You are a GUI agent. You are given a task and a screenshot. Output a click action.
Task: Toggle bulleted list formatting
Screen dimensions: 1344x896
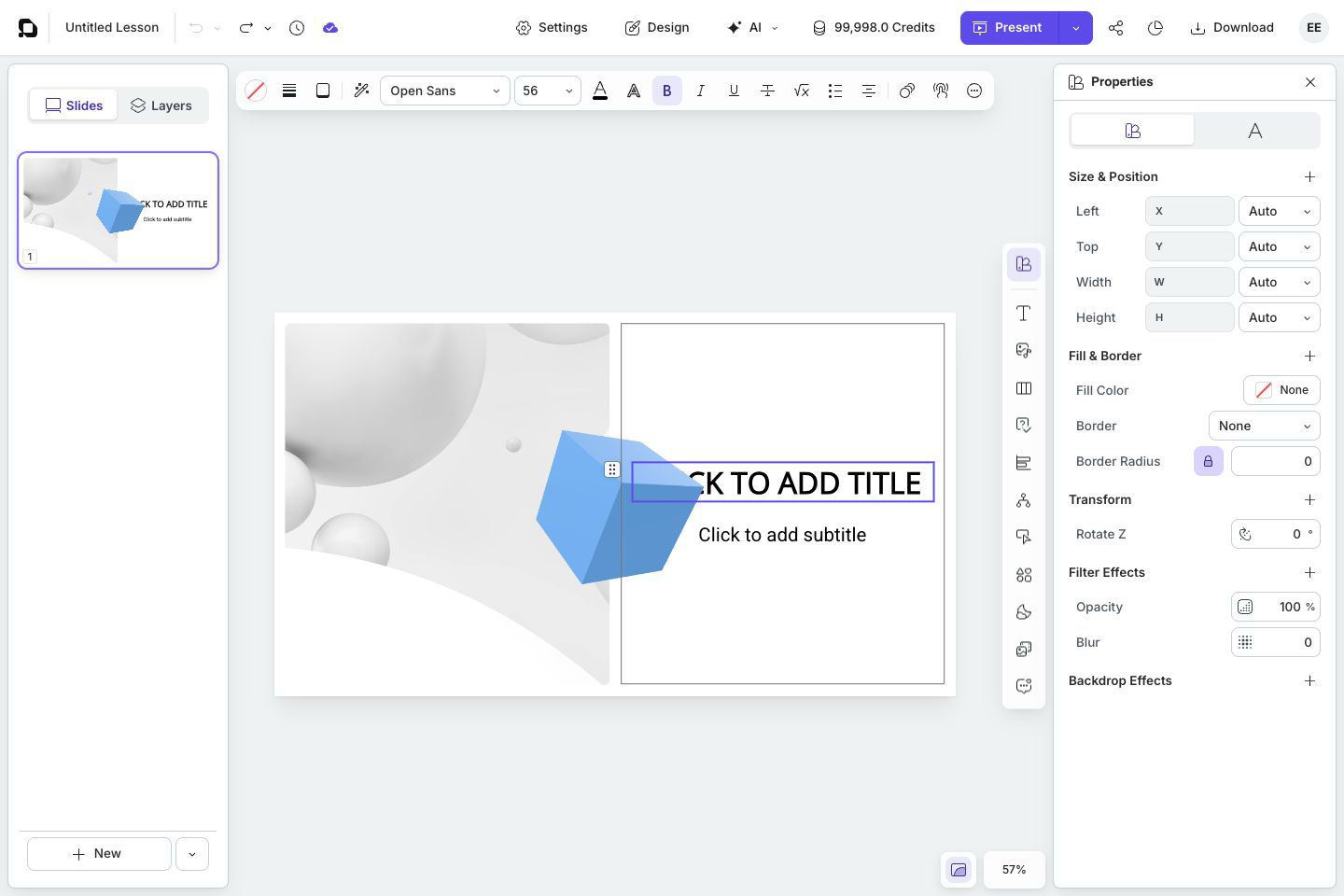pos(834,91)
